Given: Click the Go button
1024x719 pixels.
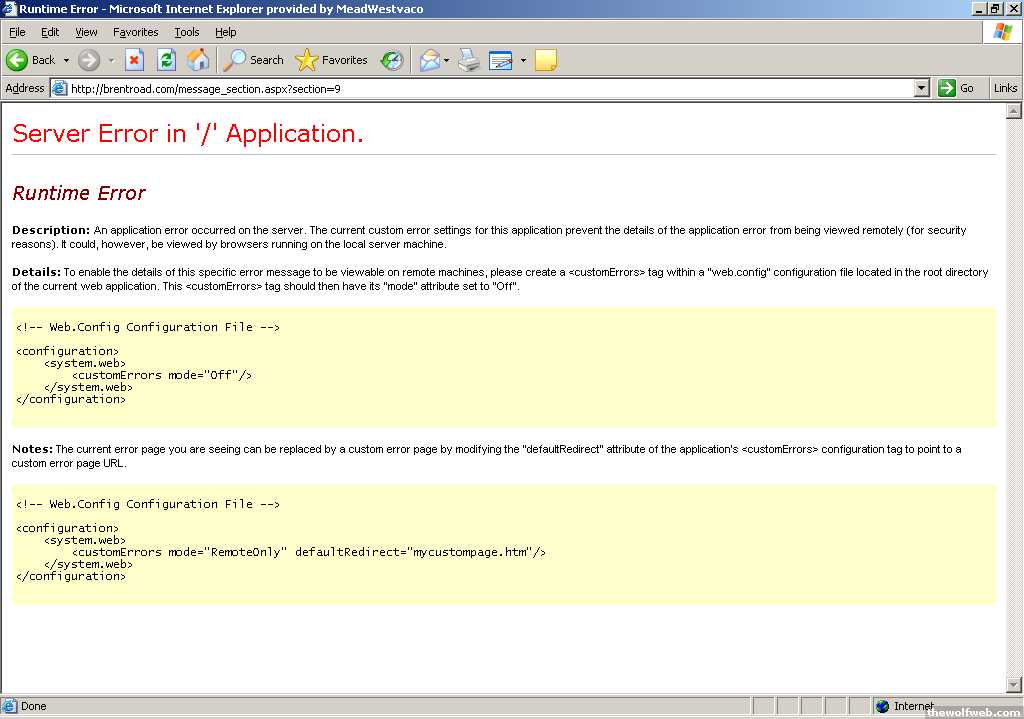Looking at the screenshot, I should click(957, 88).
